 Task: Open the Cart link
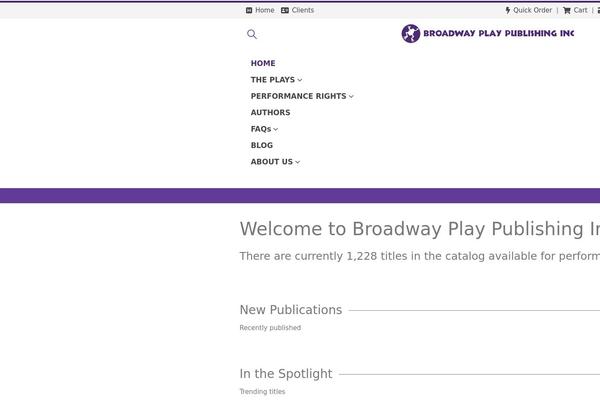(x=580, y=10)
